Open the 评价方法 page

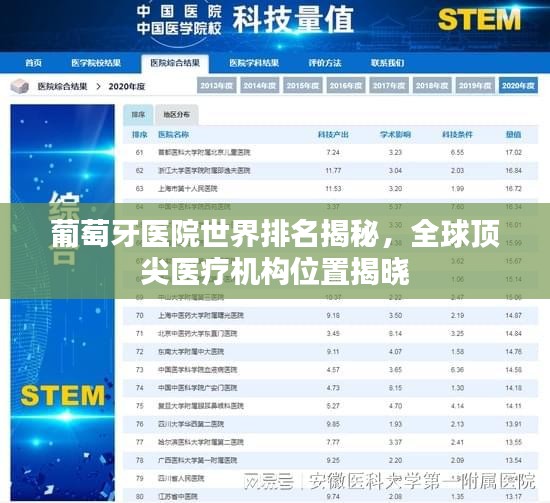(325, 63)
